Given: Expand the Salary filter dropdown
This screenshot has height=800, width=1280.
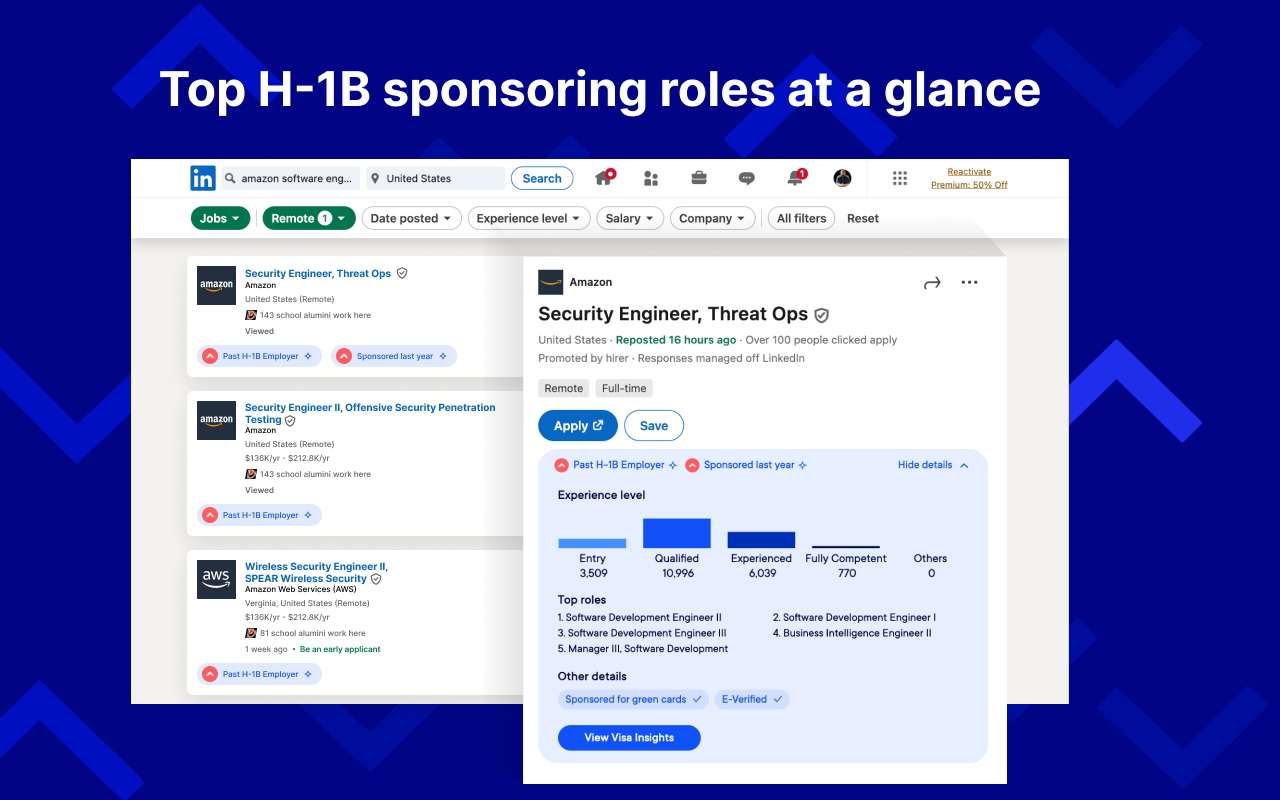Looking at the screenshot, I should (630, 218).
